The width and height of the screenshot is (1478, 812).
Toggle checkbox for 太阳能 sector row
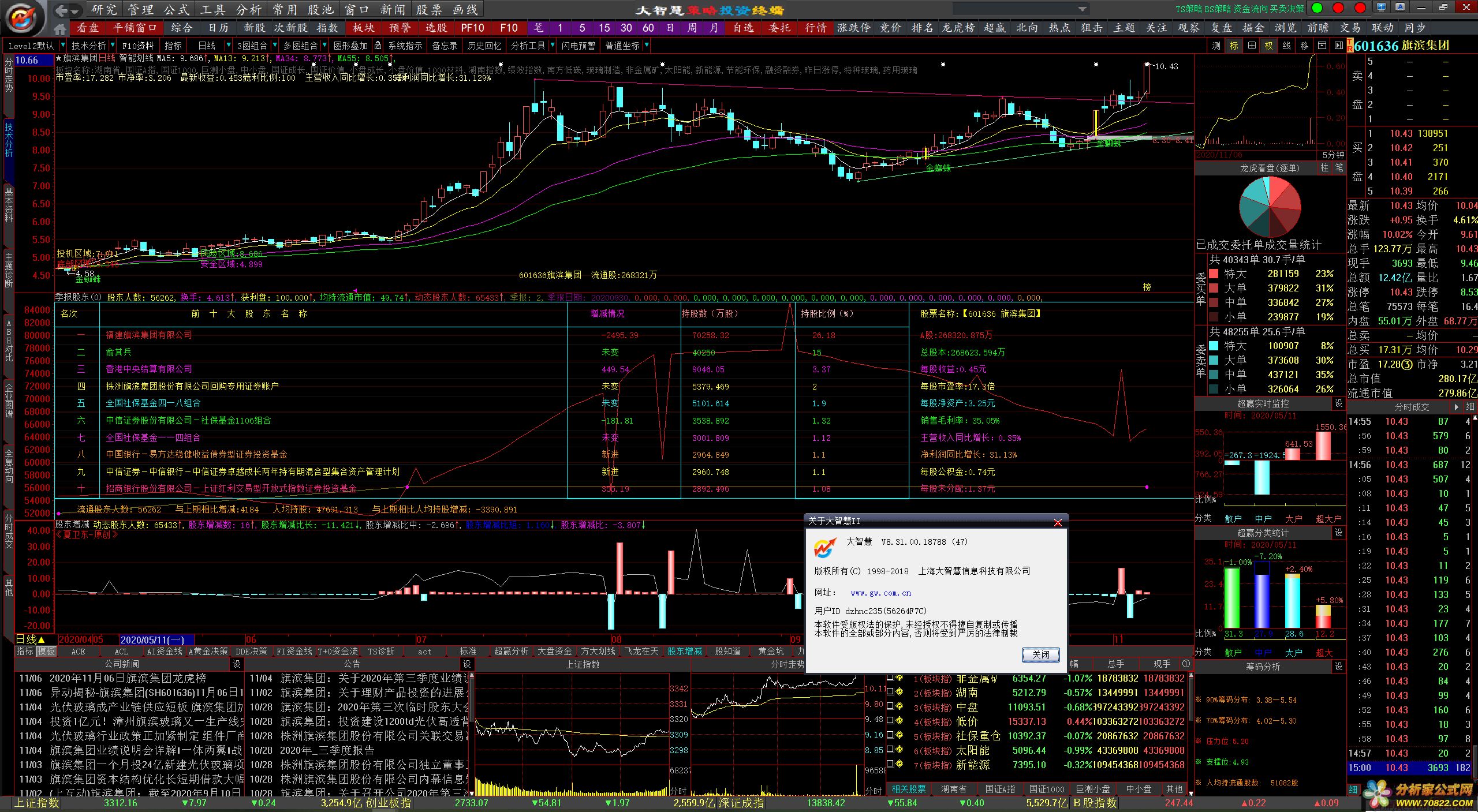point(890,750)
